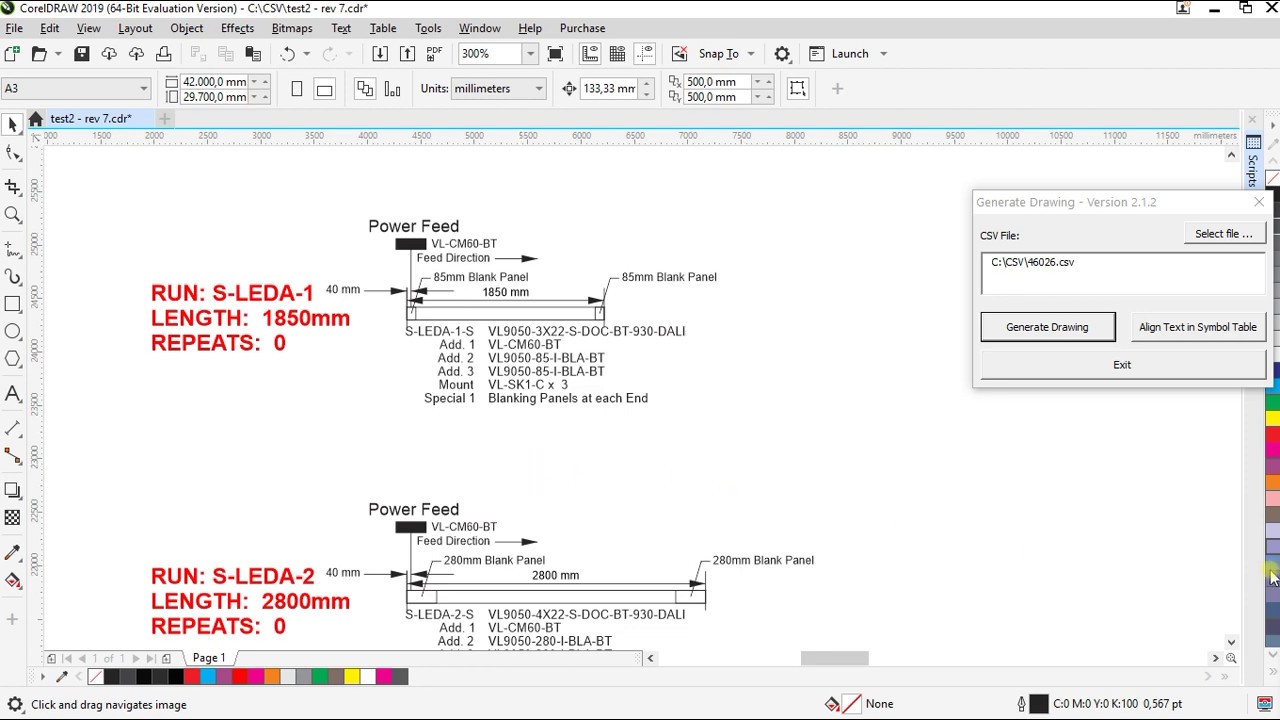This screenshot has height=720, width=1280.
Task: Select the Parallel Dimension tool
Action: pyautogui.click(x=12, y=428)
